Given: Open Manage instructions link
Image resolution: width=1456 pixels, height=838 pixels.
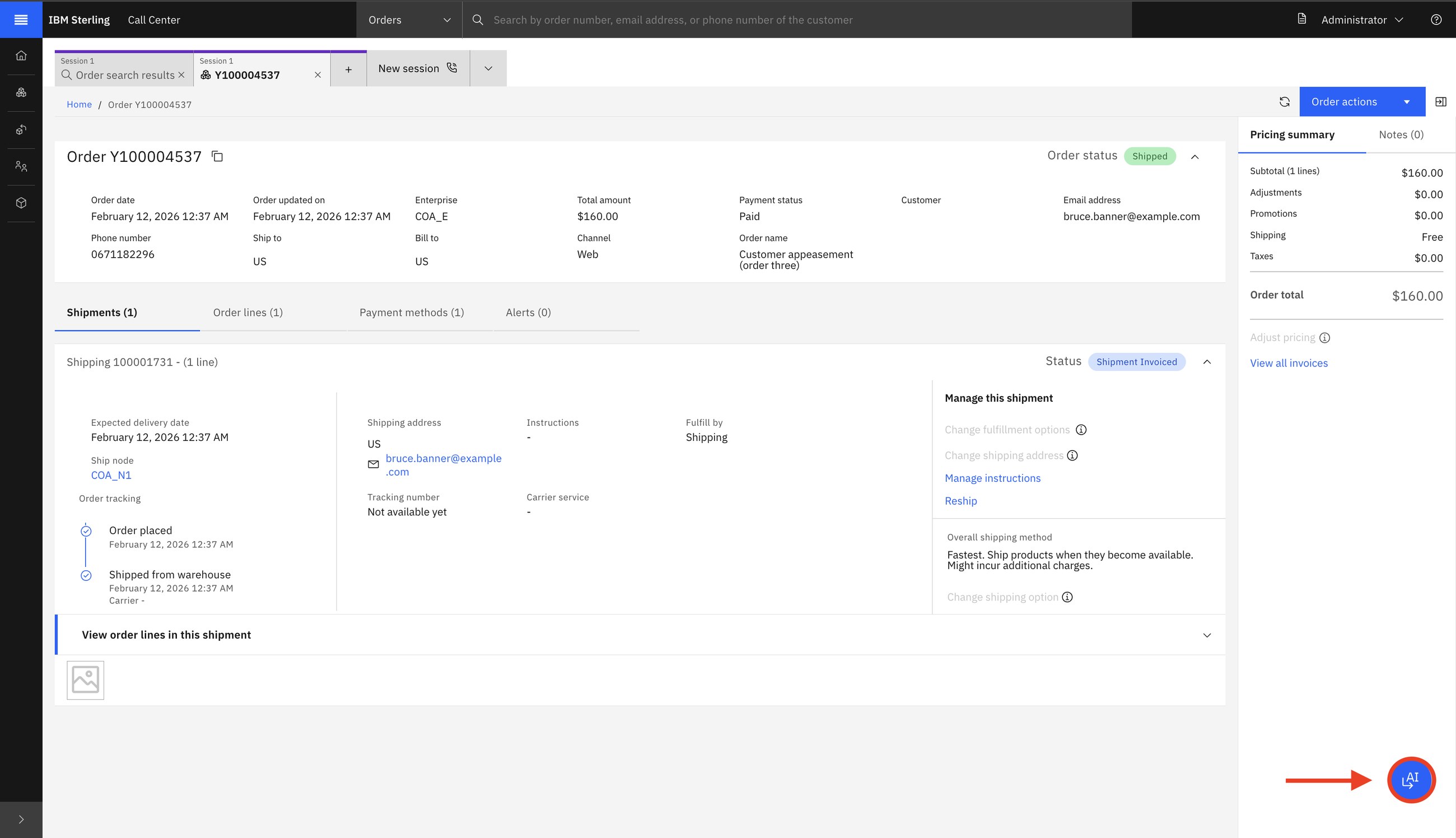Looking at the screenshot, I should 992,478.
